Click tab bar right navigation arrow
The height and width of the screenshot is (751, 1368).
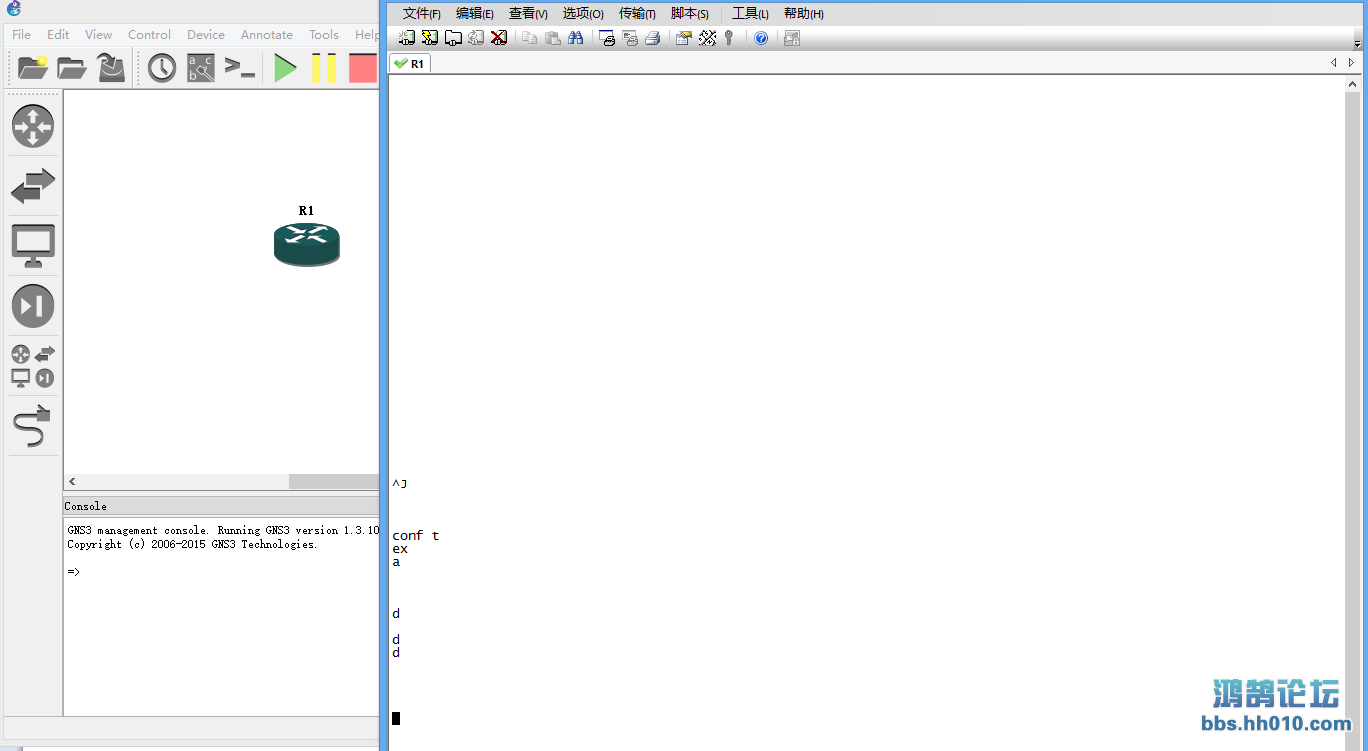coord(1351,63)
